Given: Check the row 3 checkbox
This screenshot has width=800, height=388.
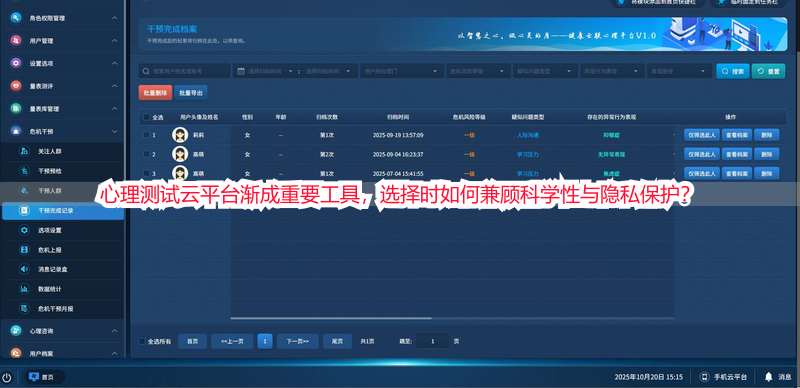Looking at the screenshot, I should (146, 174).
